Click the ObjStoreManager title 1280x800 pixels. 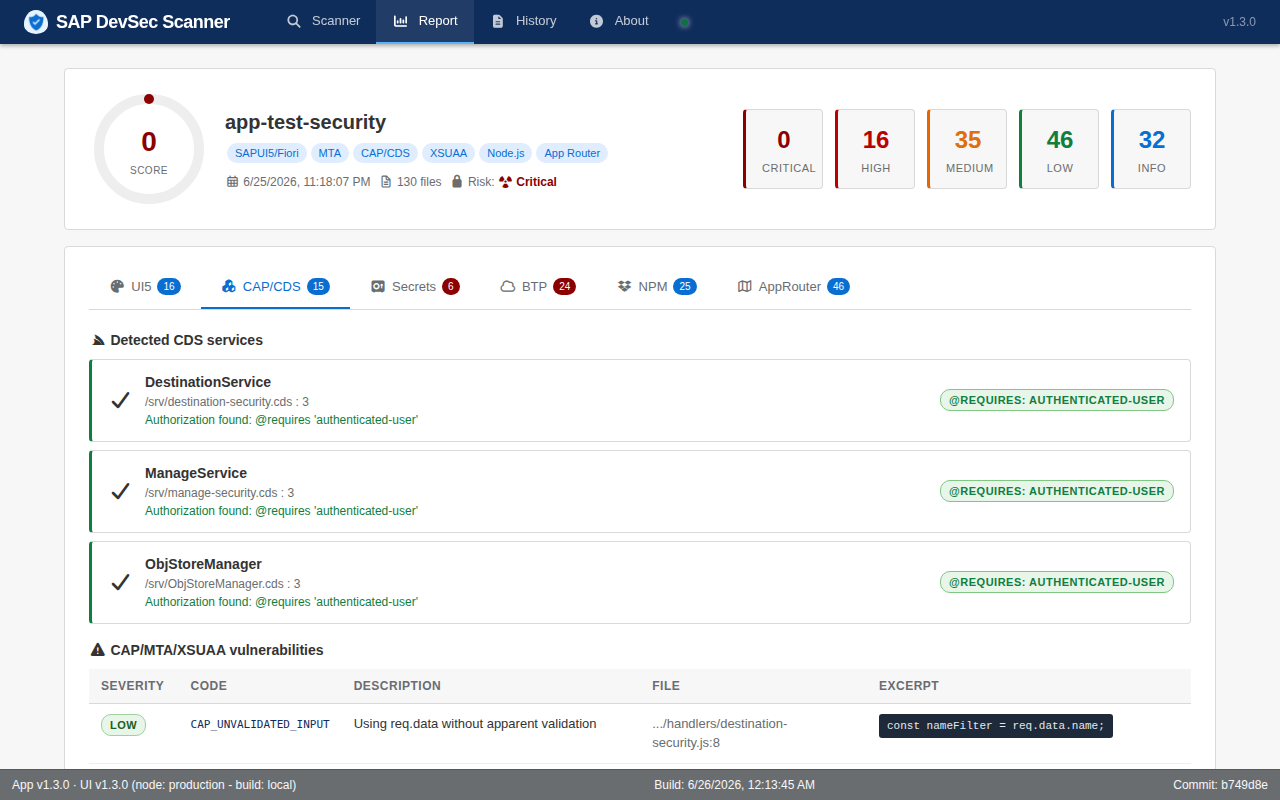[203, 564]
